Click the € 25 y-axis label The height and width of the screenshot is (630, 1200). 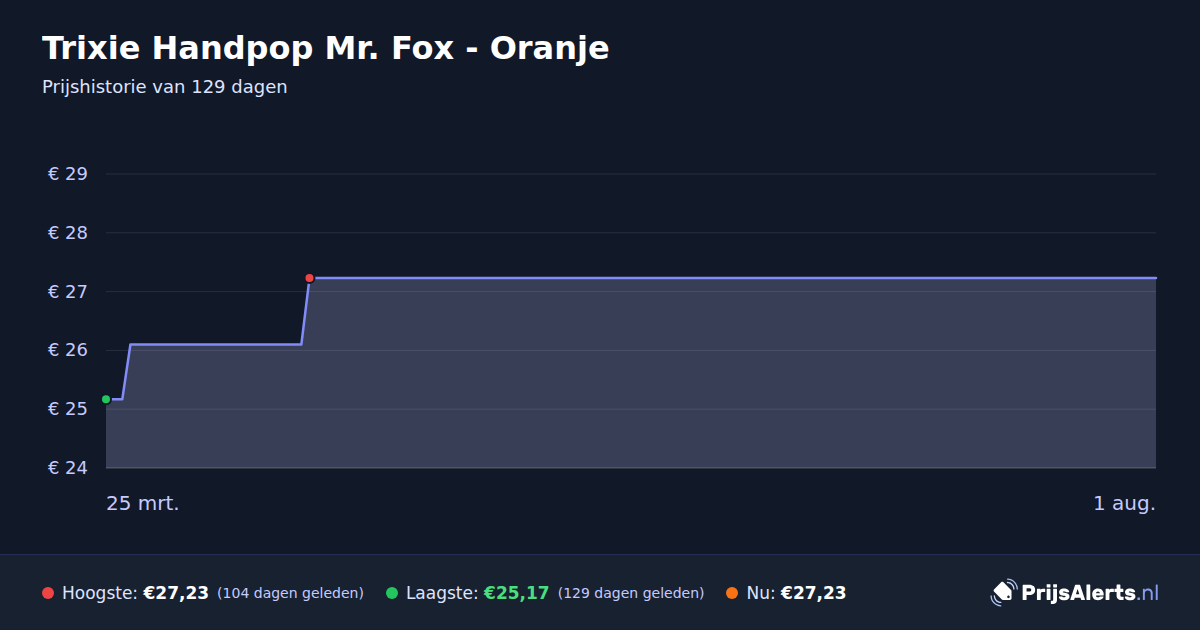(x=68, y=409)
